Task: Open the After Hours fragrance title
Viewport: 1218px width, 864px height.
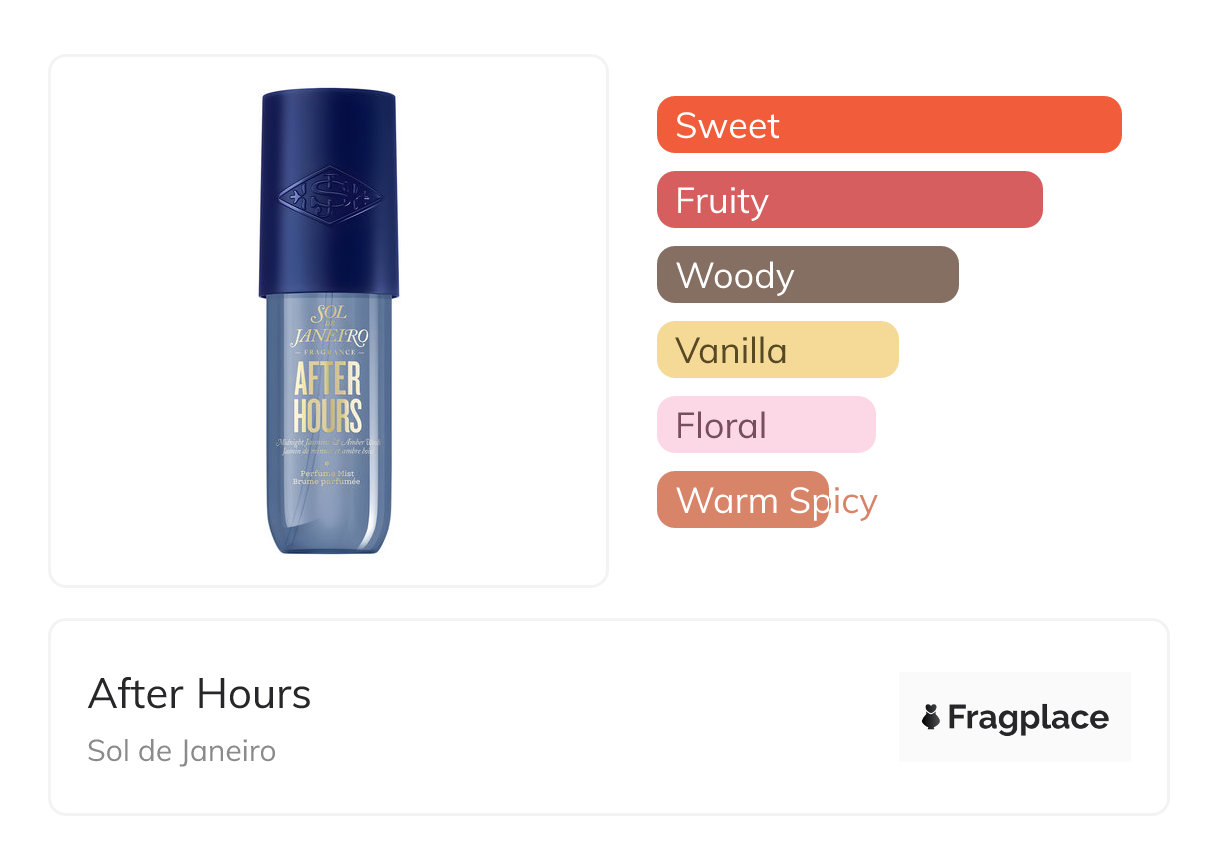Action: (200, 694)
